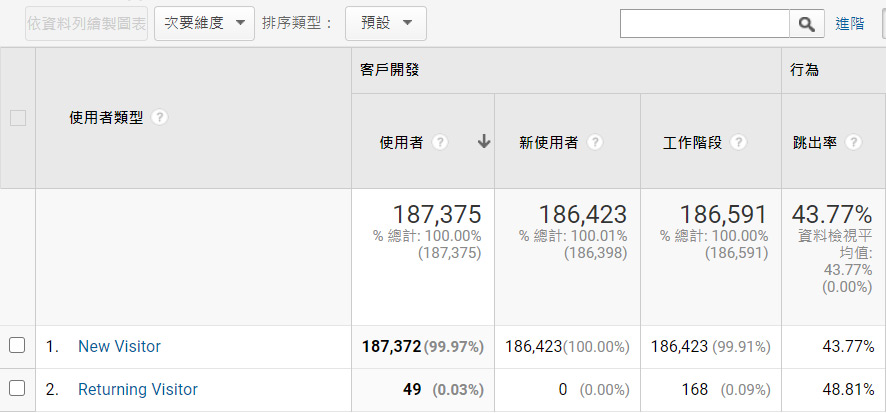Click the 進階 advanced filter link
This screenshot has width=886, height=413.
pos(849,24)
